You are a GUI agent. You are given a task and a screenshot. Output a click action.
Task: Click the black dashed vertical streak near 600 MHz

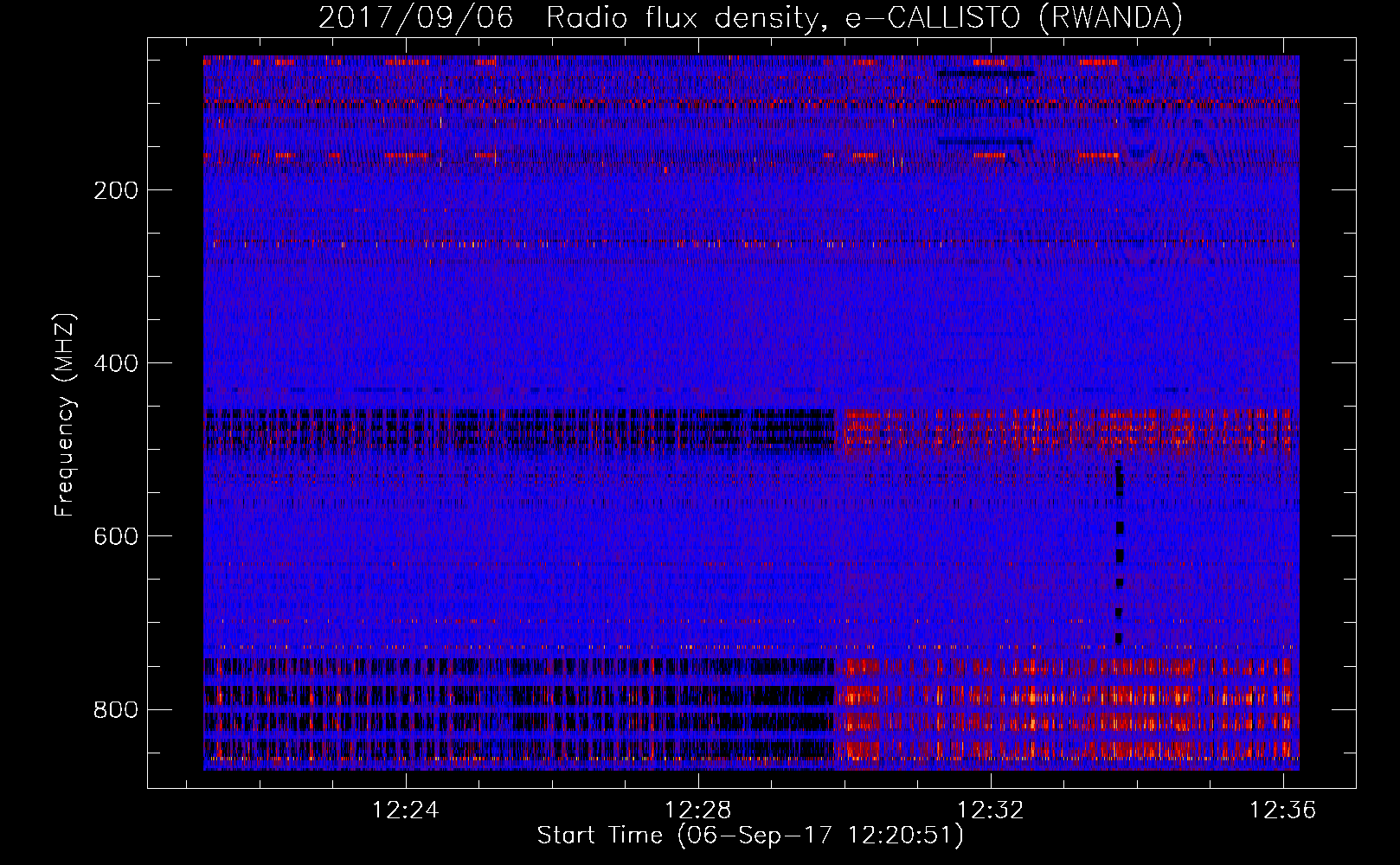coord(1119,554)
